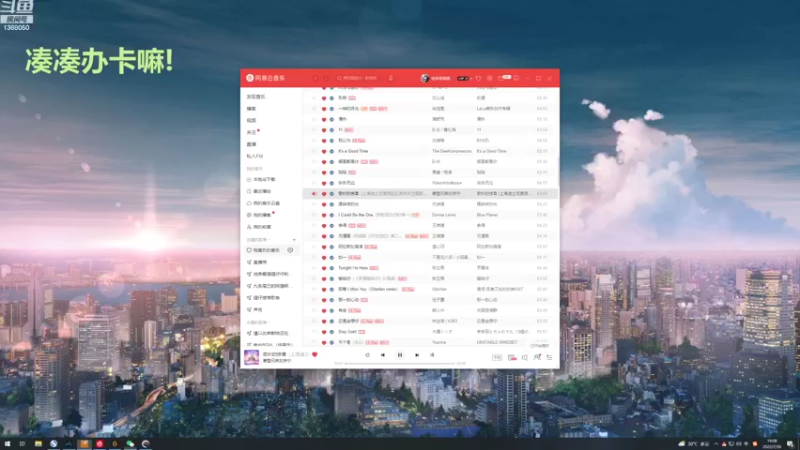Skip to the next track
800x450 pixels.
(x=417, y=355)
